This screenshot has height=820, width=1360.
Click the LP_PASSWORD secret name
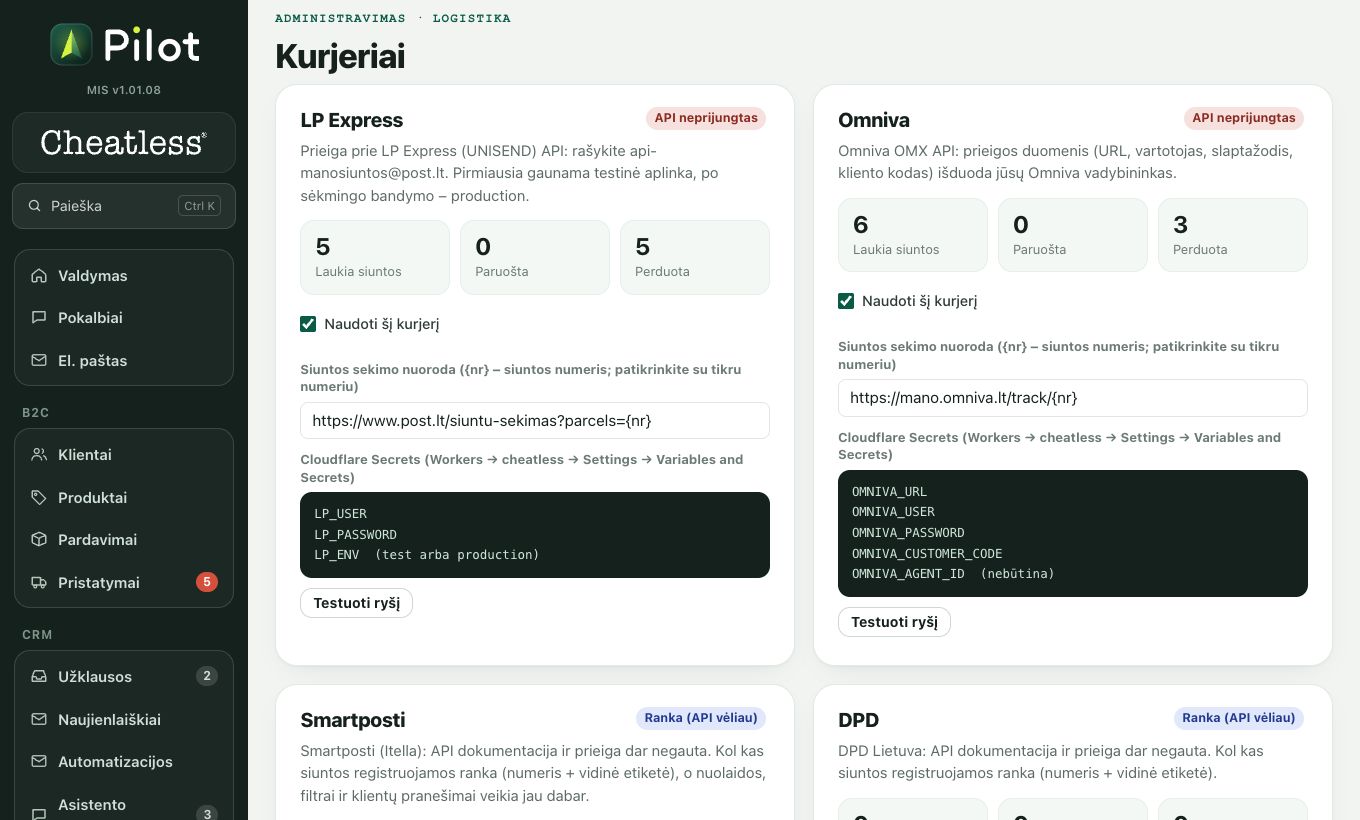point(355,535)
